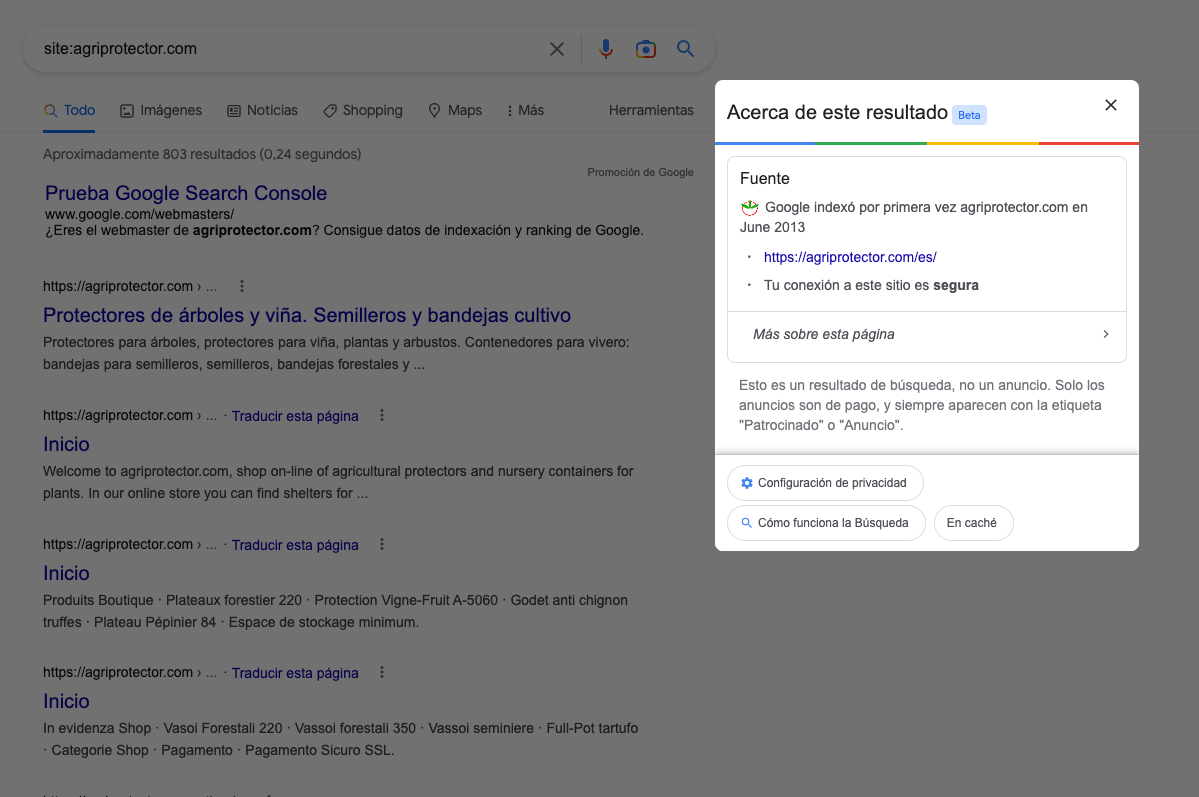This screenshot has height=797, width=1199.
Task: Open https://agriprotector.com/es/ link in panel
Action: [850, 257]
